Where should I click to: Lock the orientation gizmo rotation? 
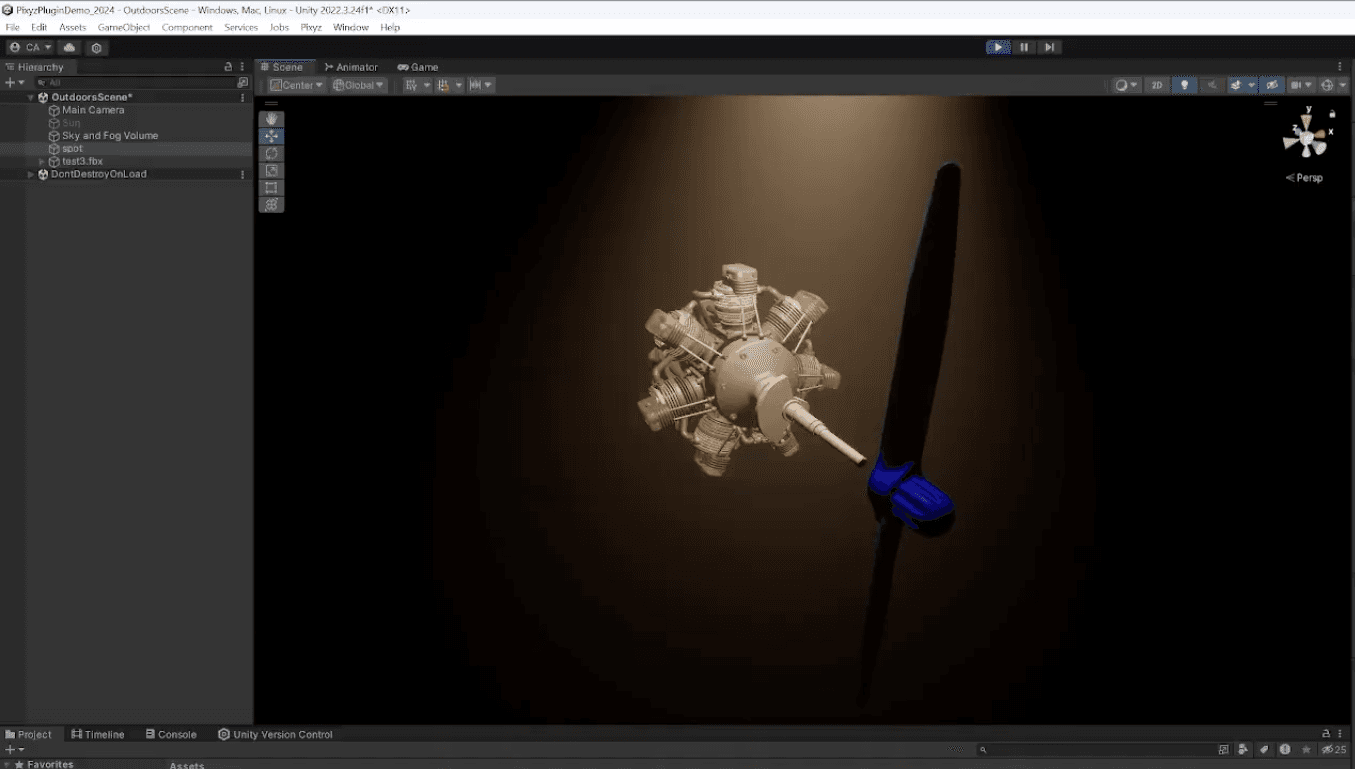(1332, 113)
